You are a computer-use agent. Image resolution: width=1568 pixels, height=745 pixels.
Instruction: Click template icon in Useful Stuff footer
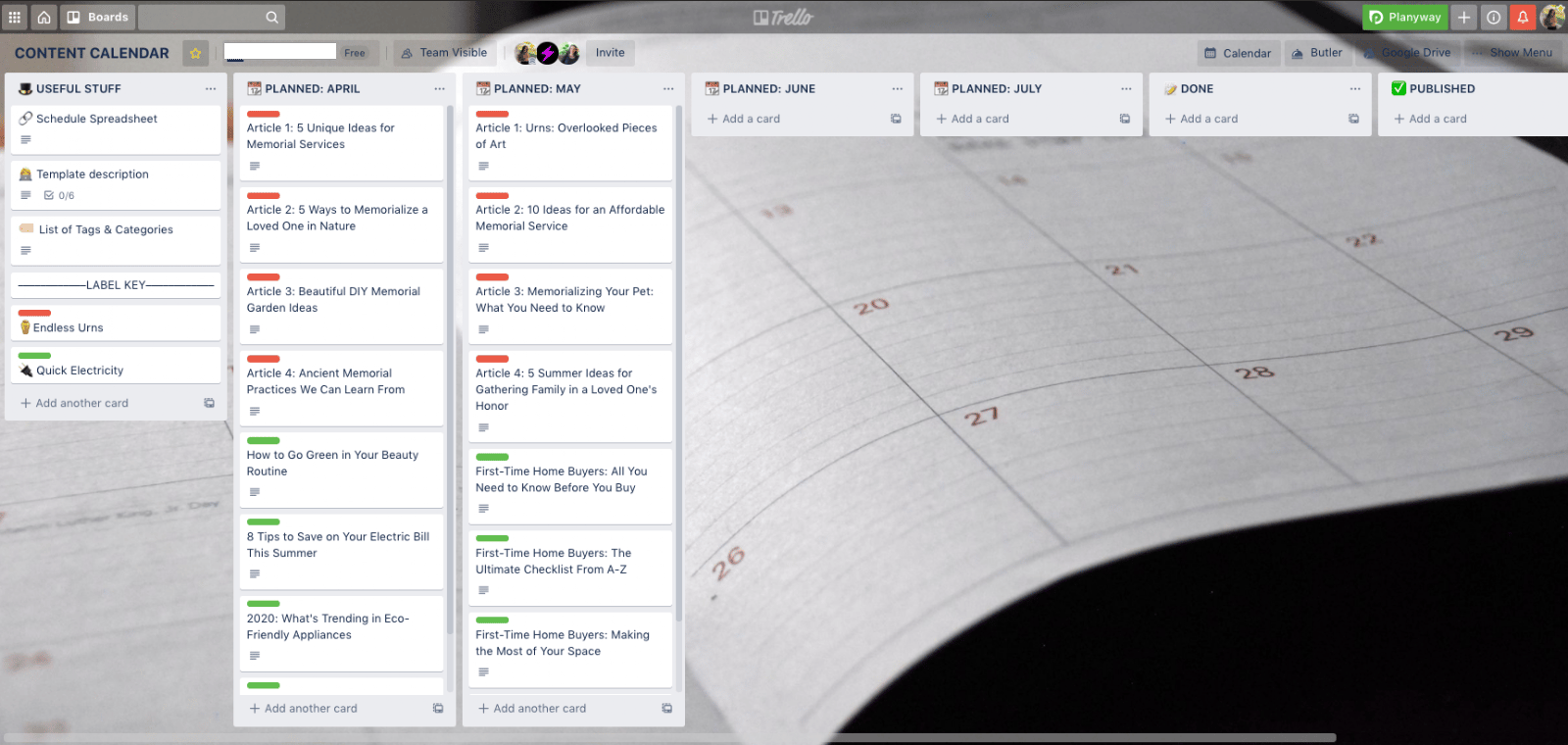coord(209,403)
